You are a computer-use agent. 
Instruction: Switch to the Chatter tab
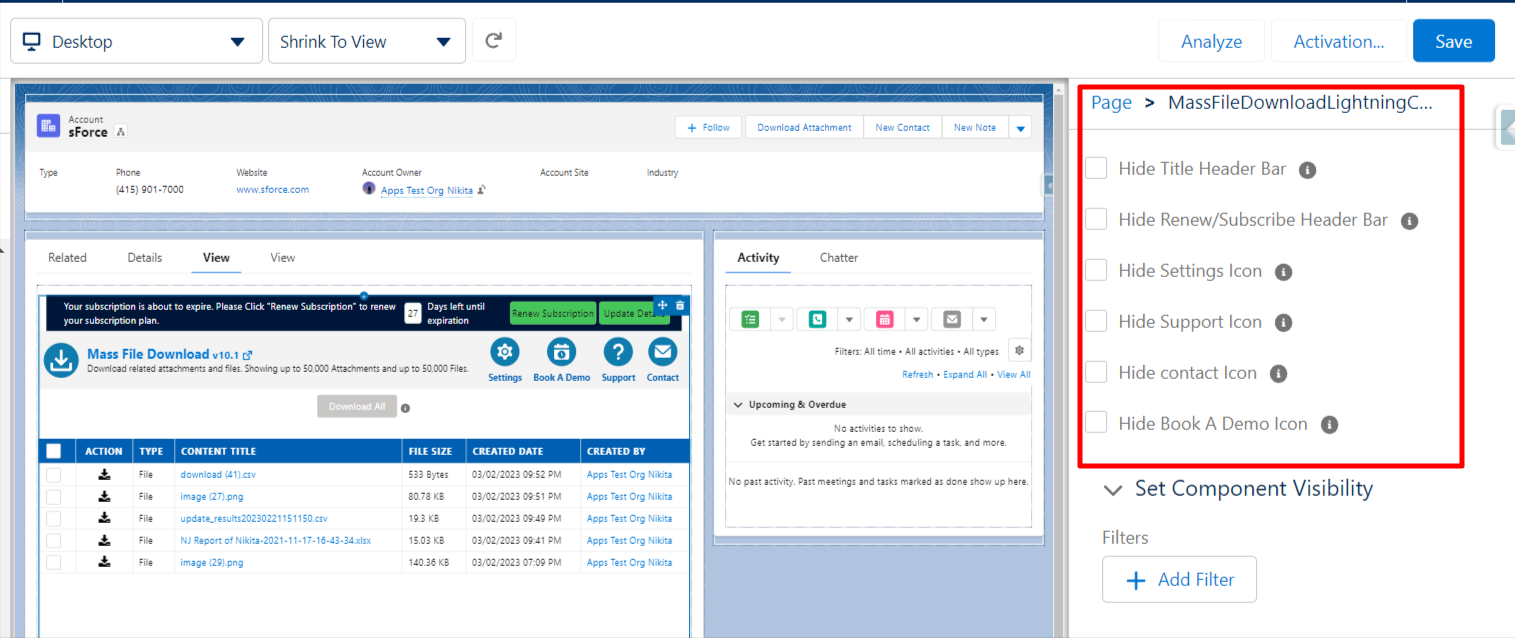click(839, 258)
